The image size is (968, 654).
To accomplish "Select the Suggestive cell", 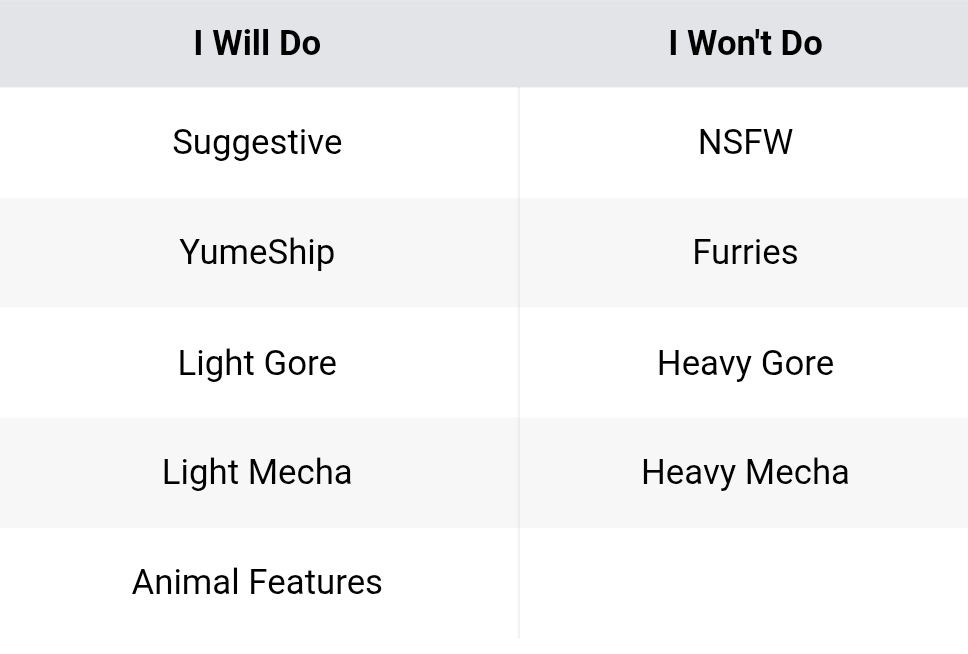I will point(257,142).
